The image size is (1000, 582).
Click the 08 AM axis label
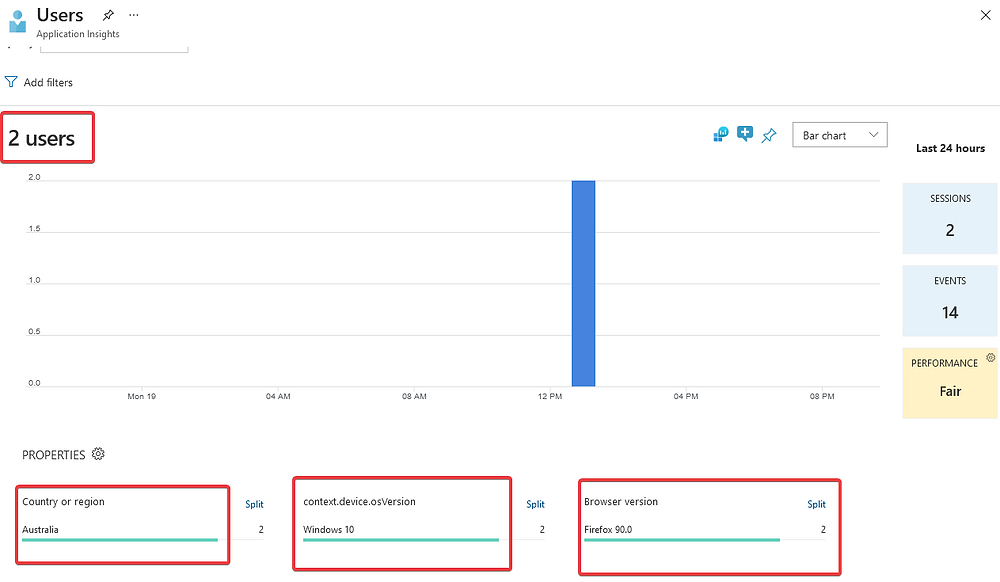click(x=414, y=396)
